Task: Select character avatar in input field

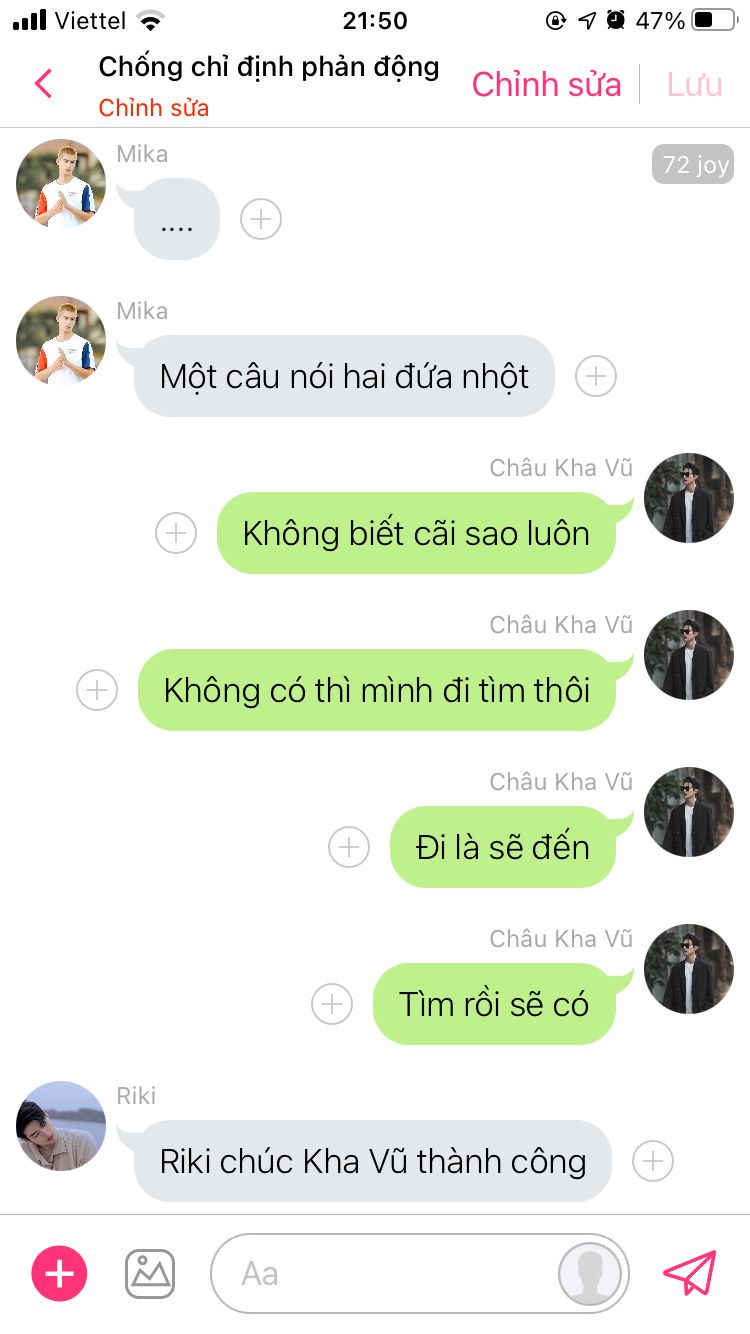Action: [x=589, y=1274]
